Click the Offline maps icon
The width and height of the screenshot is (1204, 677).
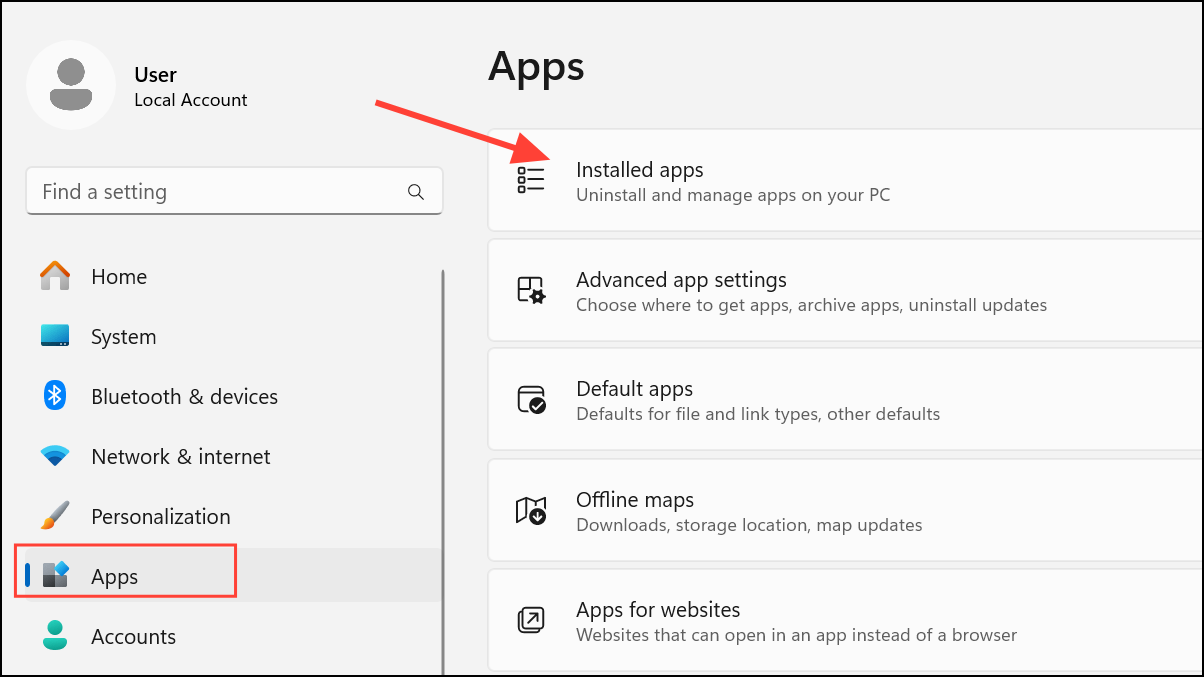tap(530, 510)
